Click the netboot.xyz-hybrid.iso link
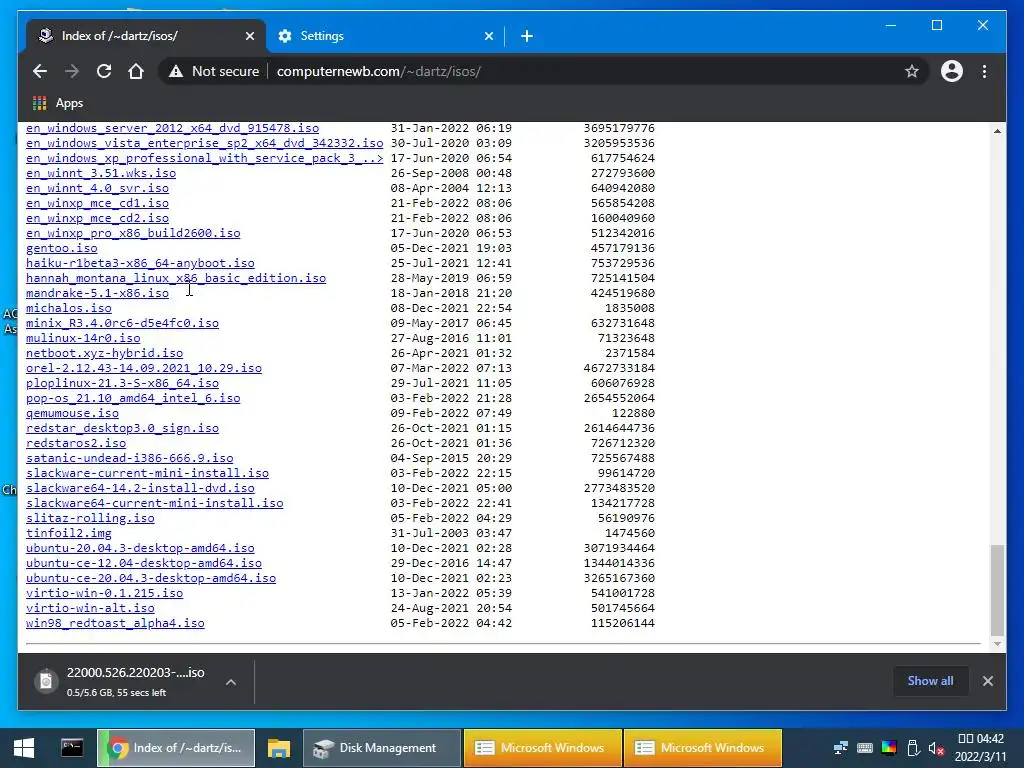 point(104,354)
